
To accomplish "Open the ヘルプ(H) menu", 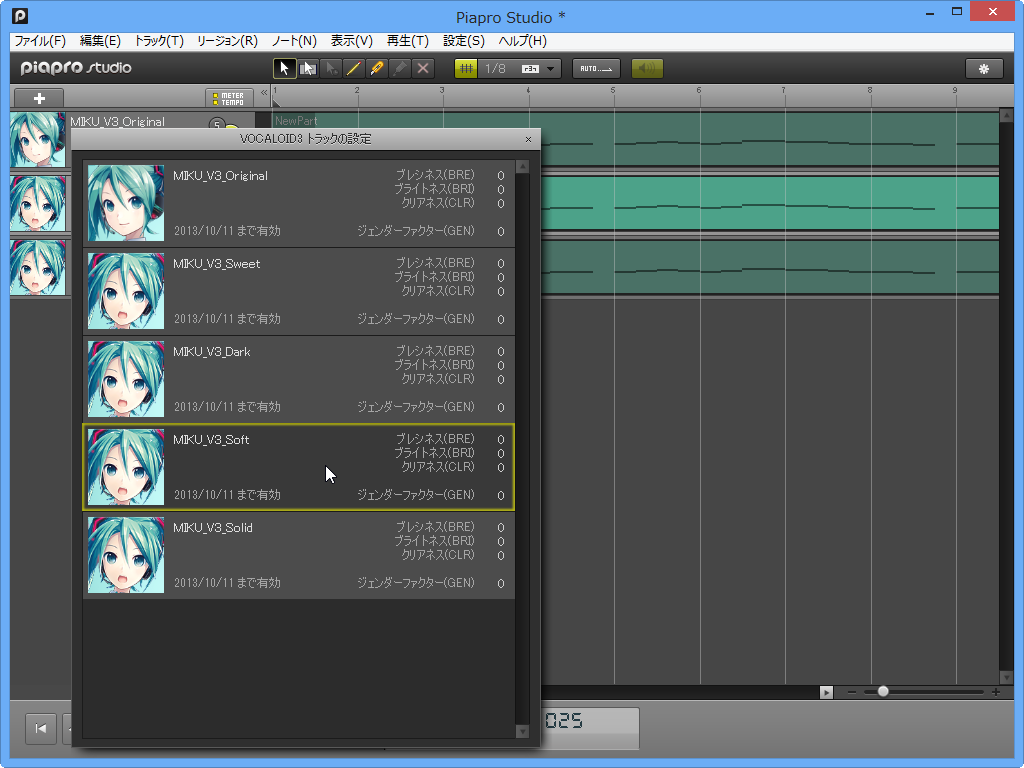I will pos(522,41).
